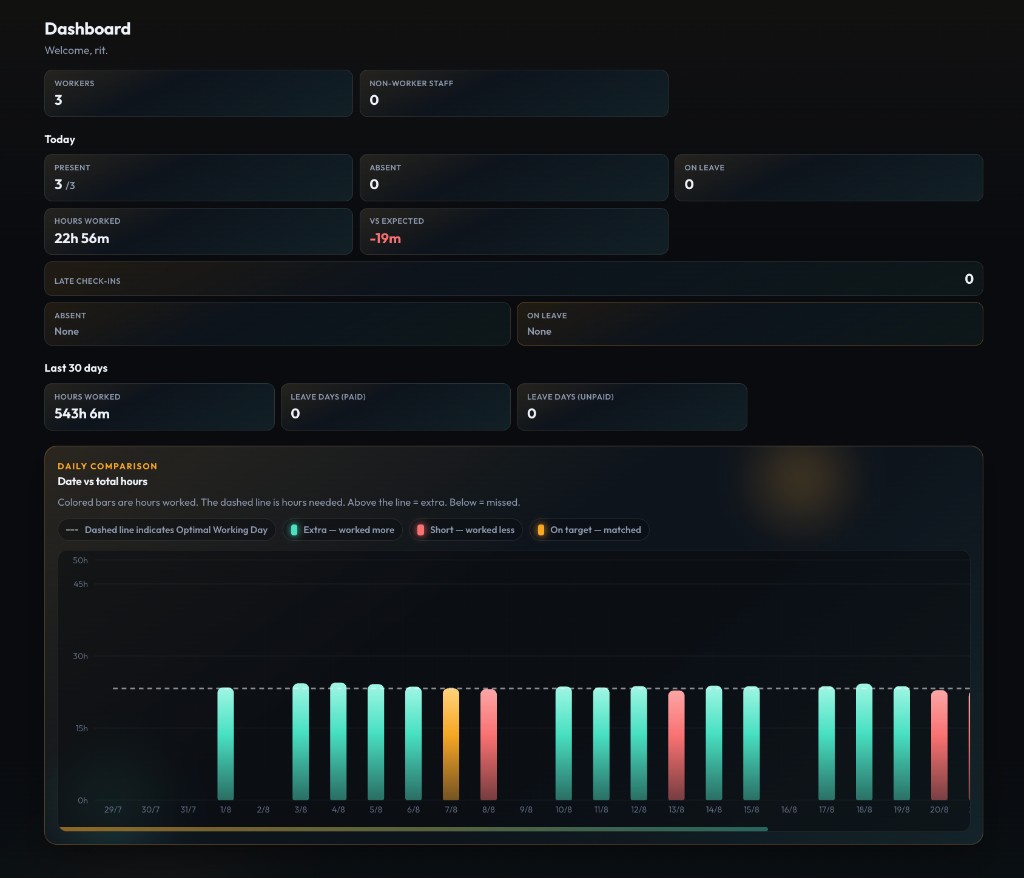
Task: Click the Dashed line Optimal Working Day legend
Action: (167, 530)
